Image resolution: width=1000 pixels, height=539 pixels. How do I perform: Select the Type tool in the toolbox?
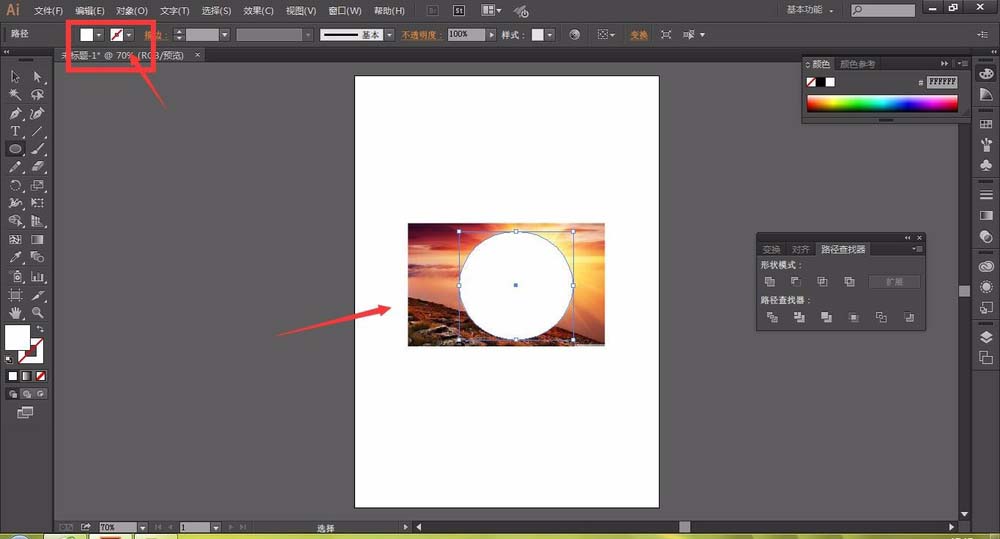click(x=15, y=131)
